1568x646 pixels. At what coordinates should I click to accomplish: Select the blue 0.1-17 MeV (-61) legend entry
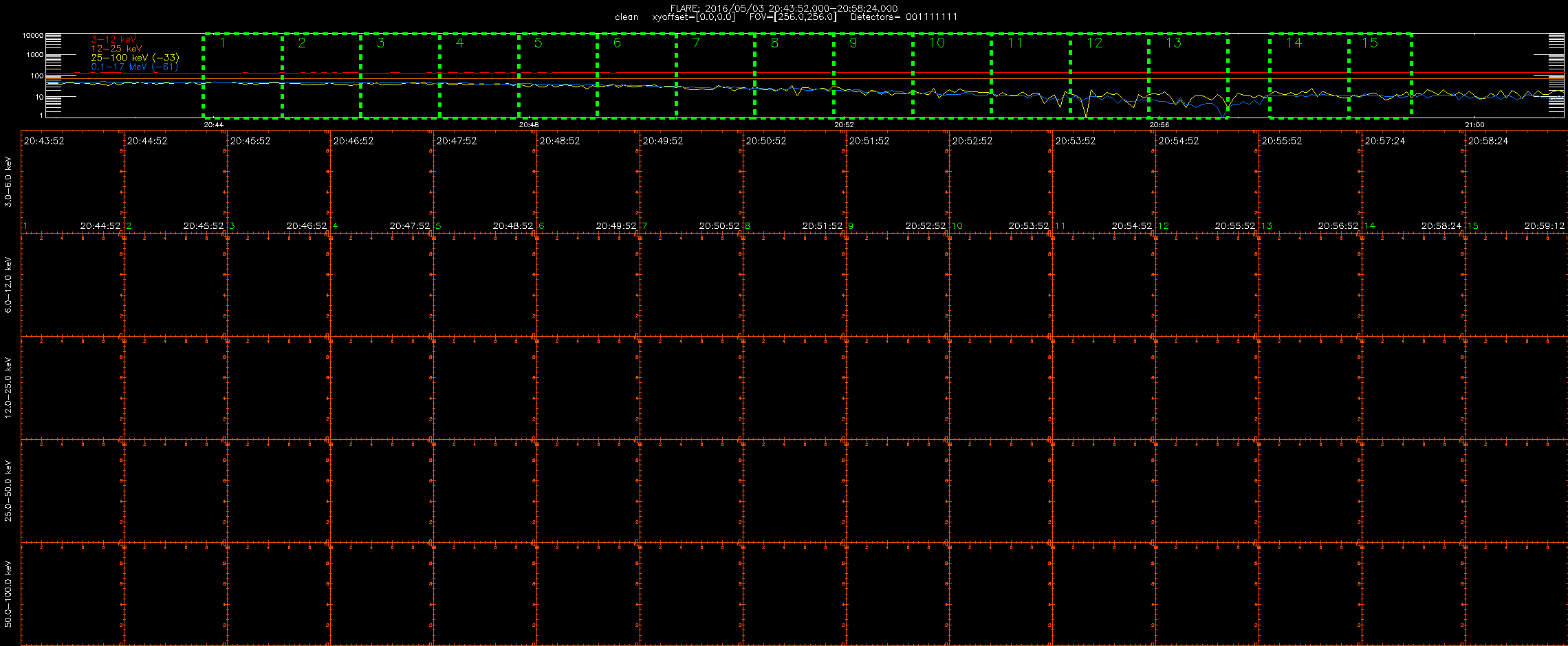click(134, 67)
